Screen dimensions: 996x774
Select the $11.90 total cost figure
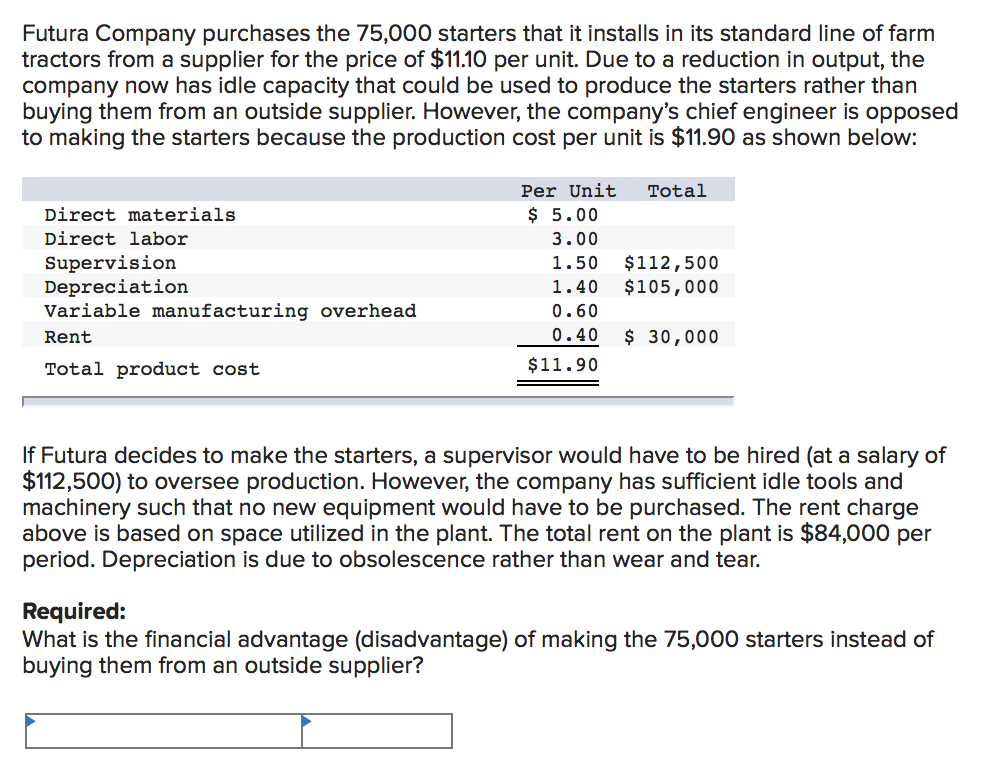[560, 364]
